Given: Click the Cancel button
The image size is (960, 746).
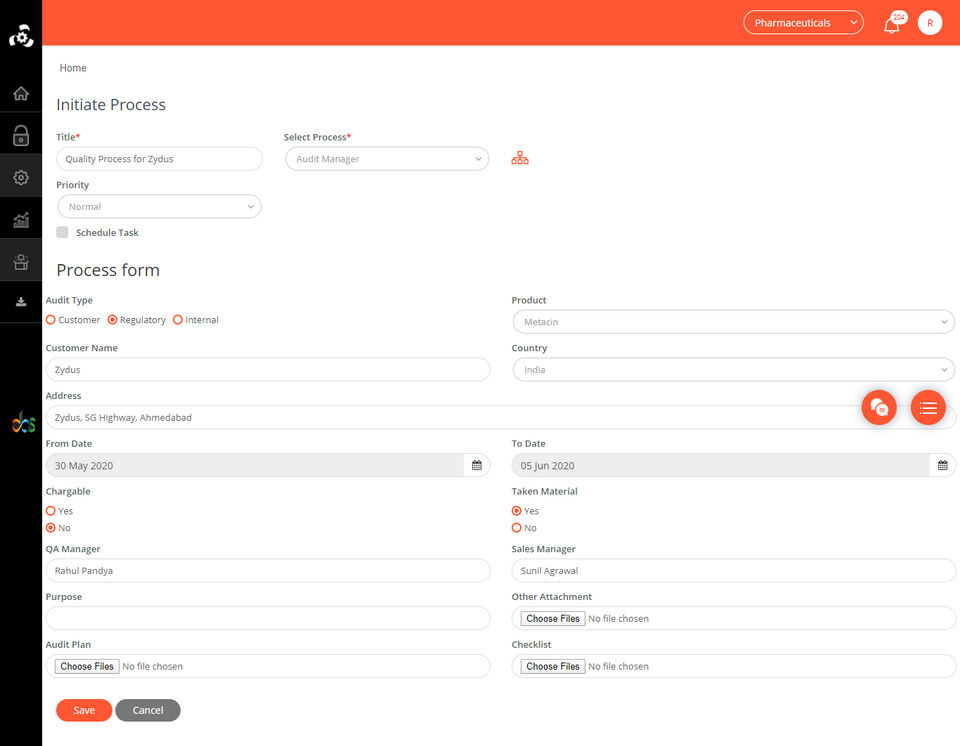Looking at the screenshot, I should [148, 710].
